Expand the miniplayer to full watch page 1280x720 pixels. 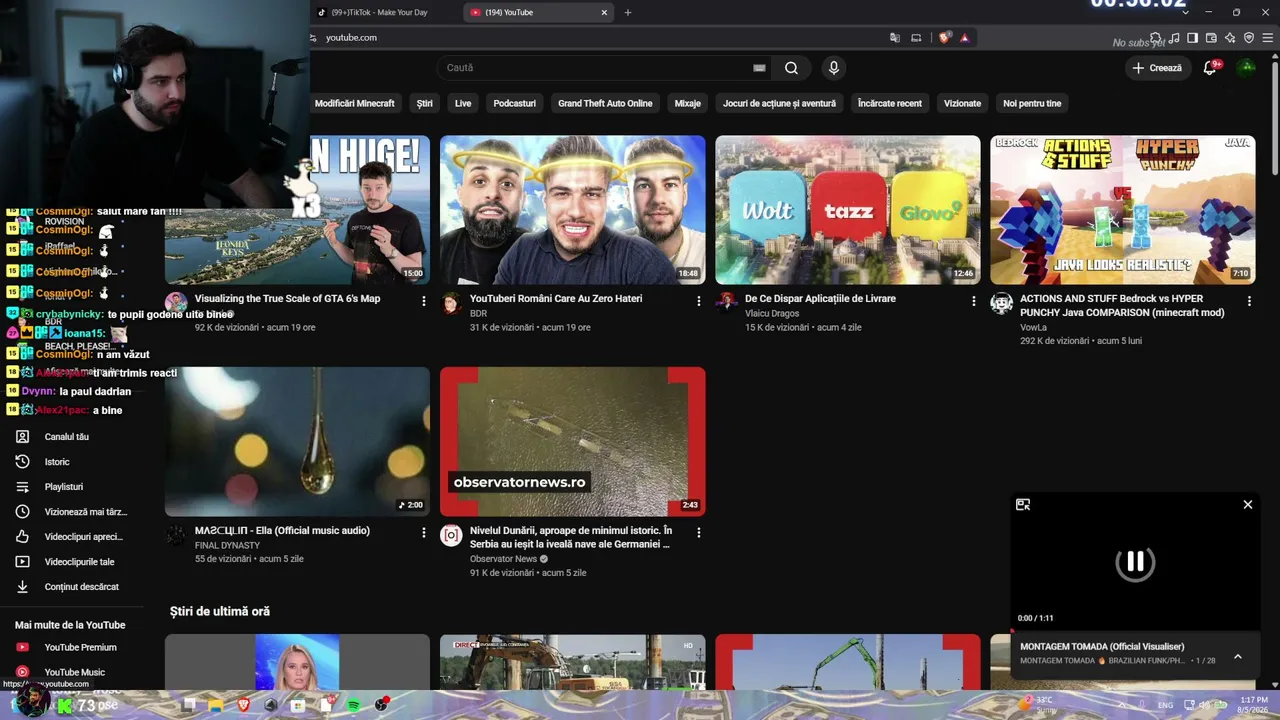click(1023, 505)
